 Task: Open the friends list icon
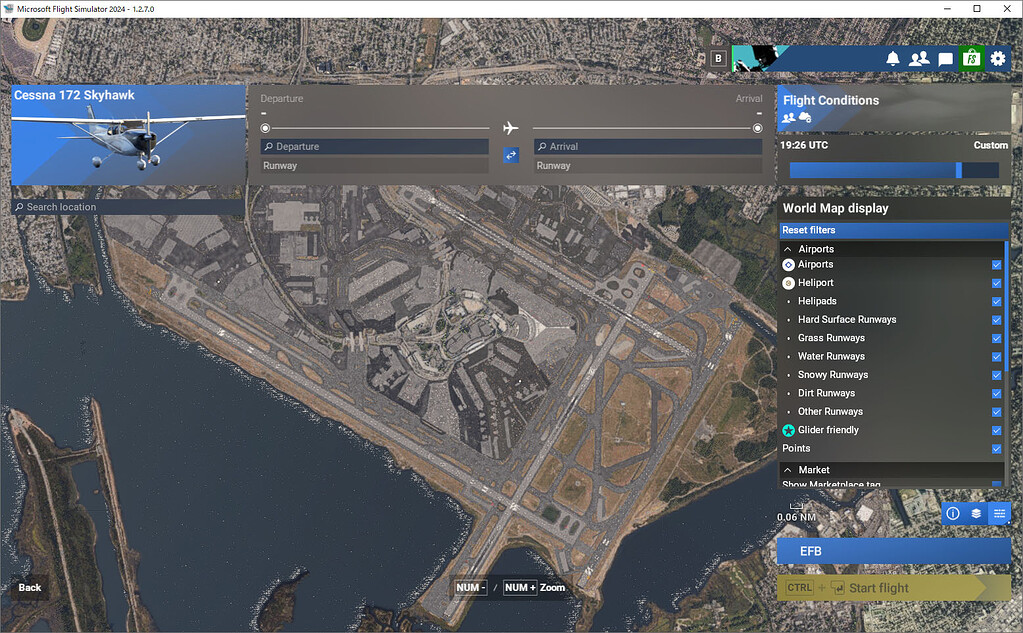[x=918, y=59]
